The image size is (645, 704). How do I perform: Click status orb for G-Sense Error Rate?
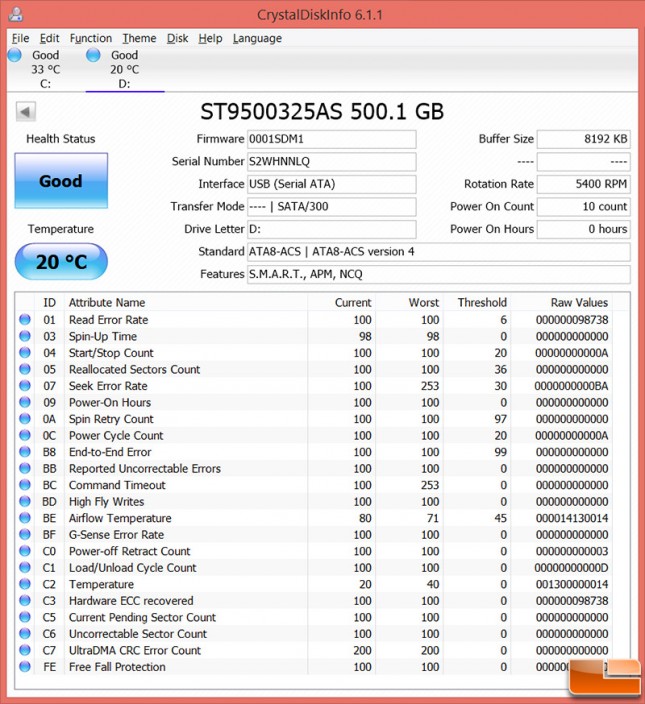coord(25,534)
